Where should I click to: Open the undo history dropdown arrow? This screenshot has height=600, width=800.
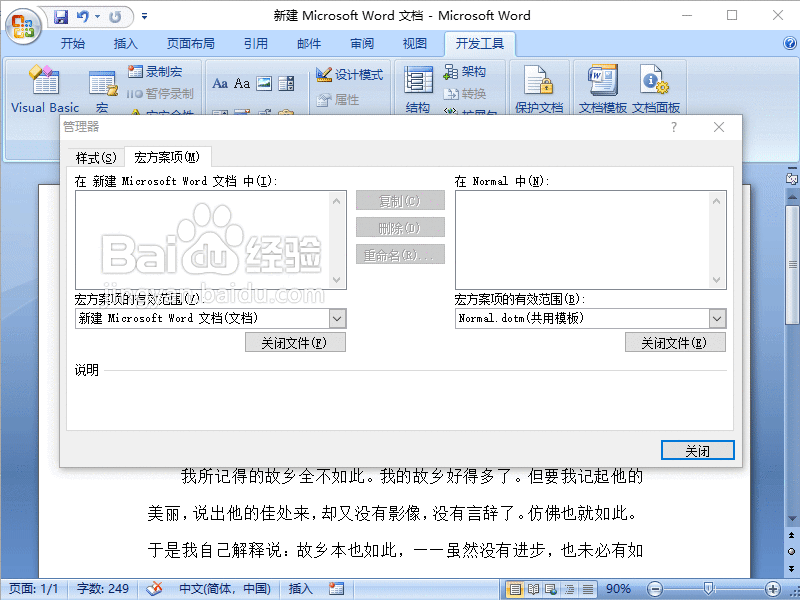click(x=97, y=17)
